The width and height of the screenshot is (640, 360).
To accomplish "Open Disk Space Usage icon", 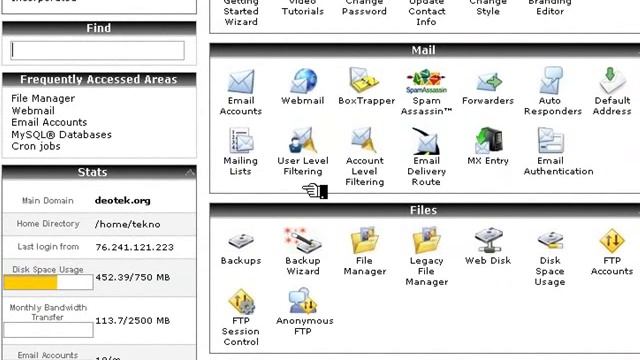I will [x=550, y=240].
